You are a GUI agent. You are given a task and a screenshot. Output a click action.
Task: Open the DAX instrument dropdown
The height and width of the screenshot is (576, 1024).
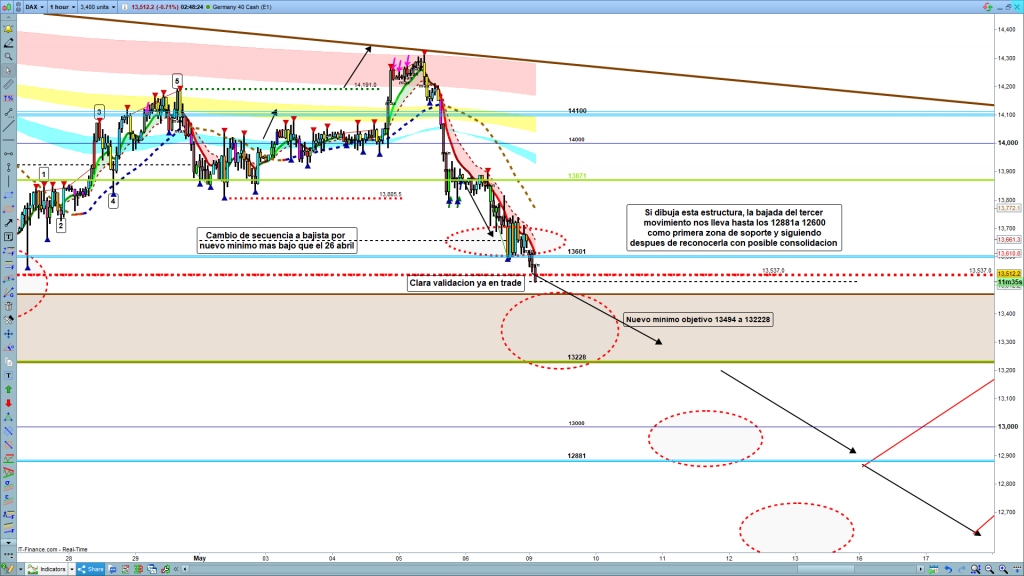coord(40,6)
